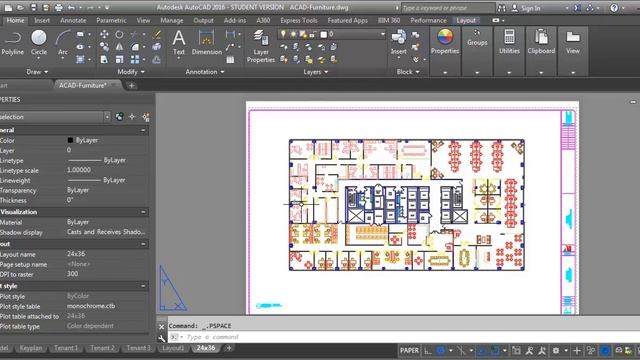This screenshot has width=640, height=360.
Task: Toggle the layer freeze sun icon
Action: tap(293, 34)
